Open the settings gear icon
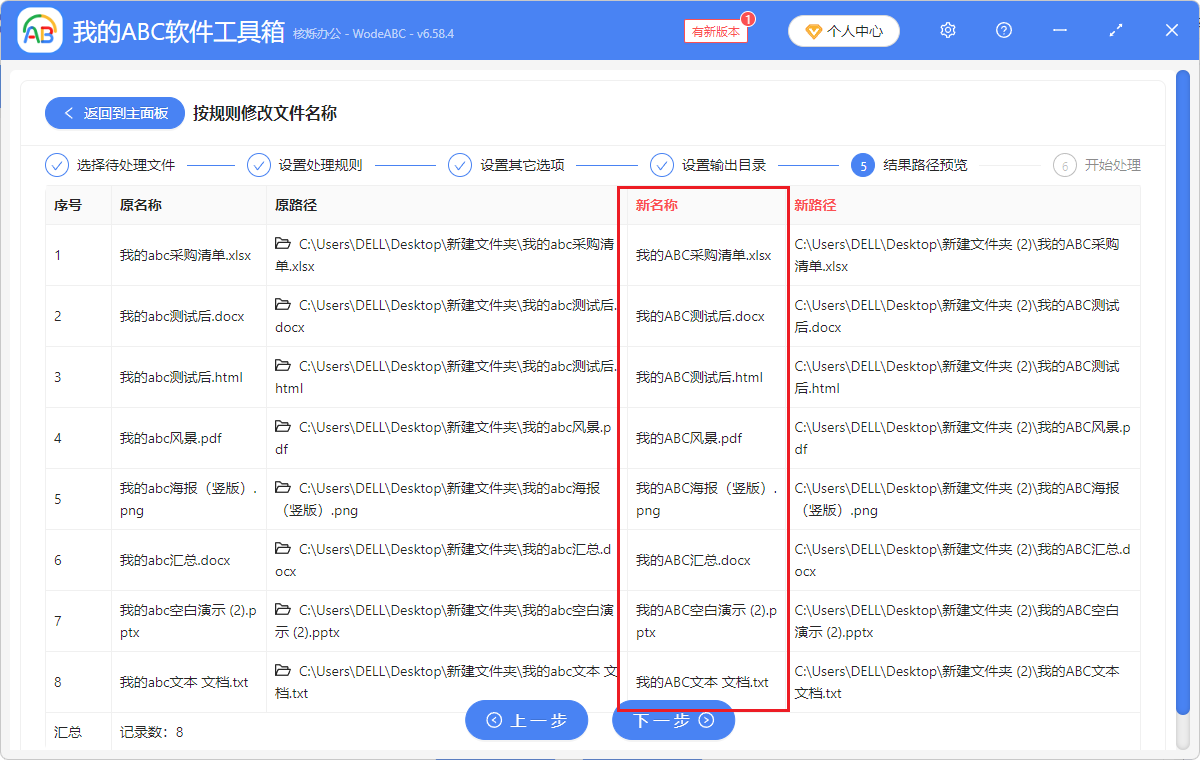The image size is (1200, 760). tap(947, 30)
